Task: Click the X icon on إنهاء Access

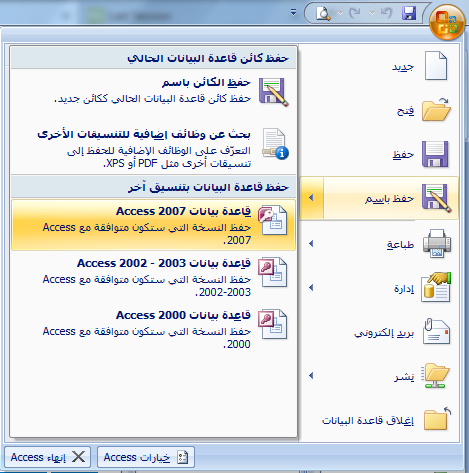Action: [78, 457]
